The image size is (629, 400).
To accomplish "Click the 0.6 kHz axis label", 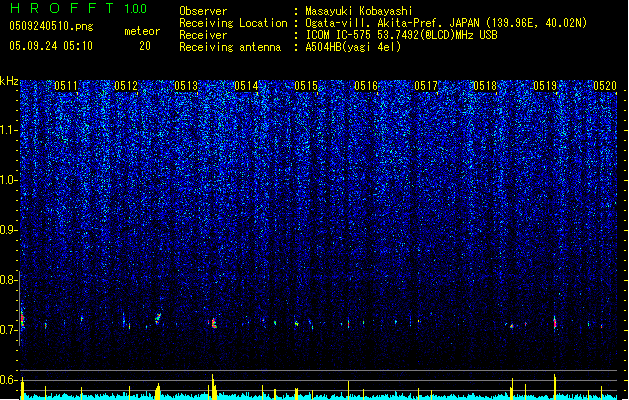I will [8, 380].
